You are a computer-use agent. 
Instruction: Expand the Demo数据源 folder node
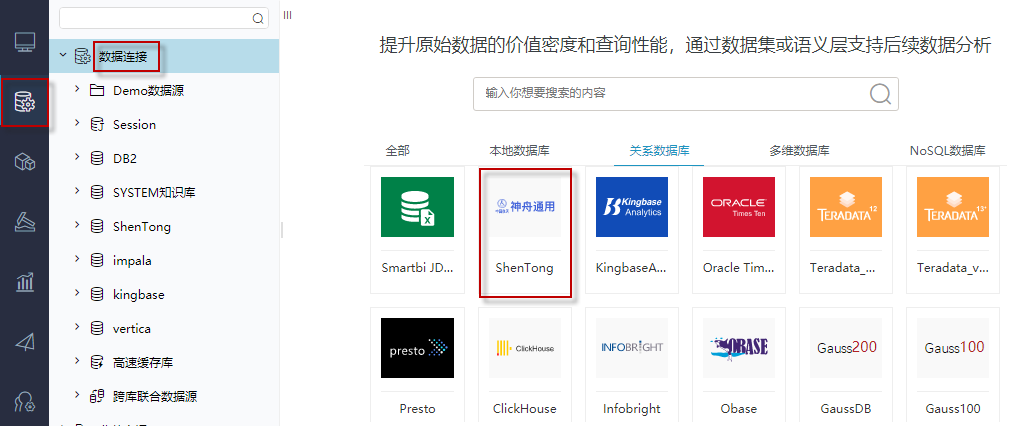pos(77,89)
